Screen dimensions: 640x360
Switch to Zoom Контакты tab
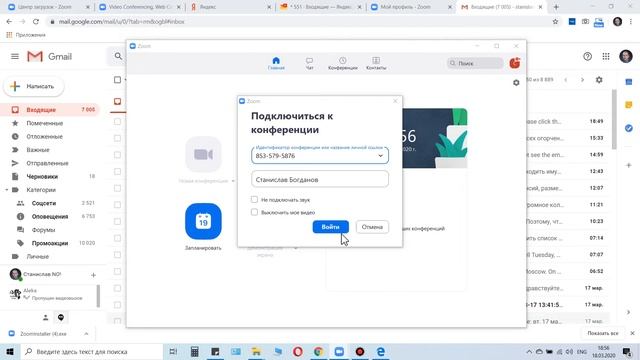coord(376,63)
